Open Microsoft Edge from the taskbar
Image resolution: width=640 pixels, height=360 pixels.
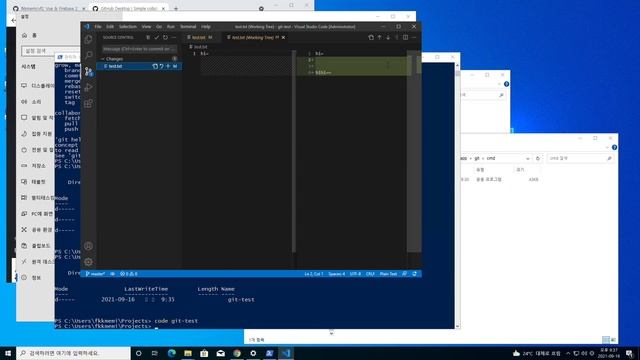coord(171,353)
